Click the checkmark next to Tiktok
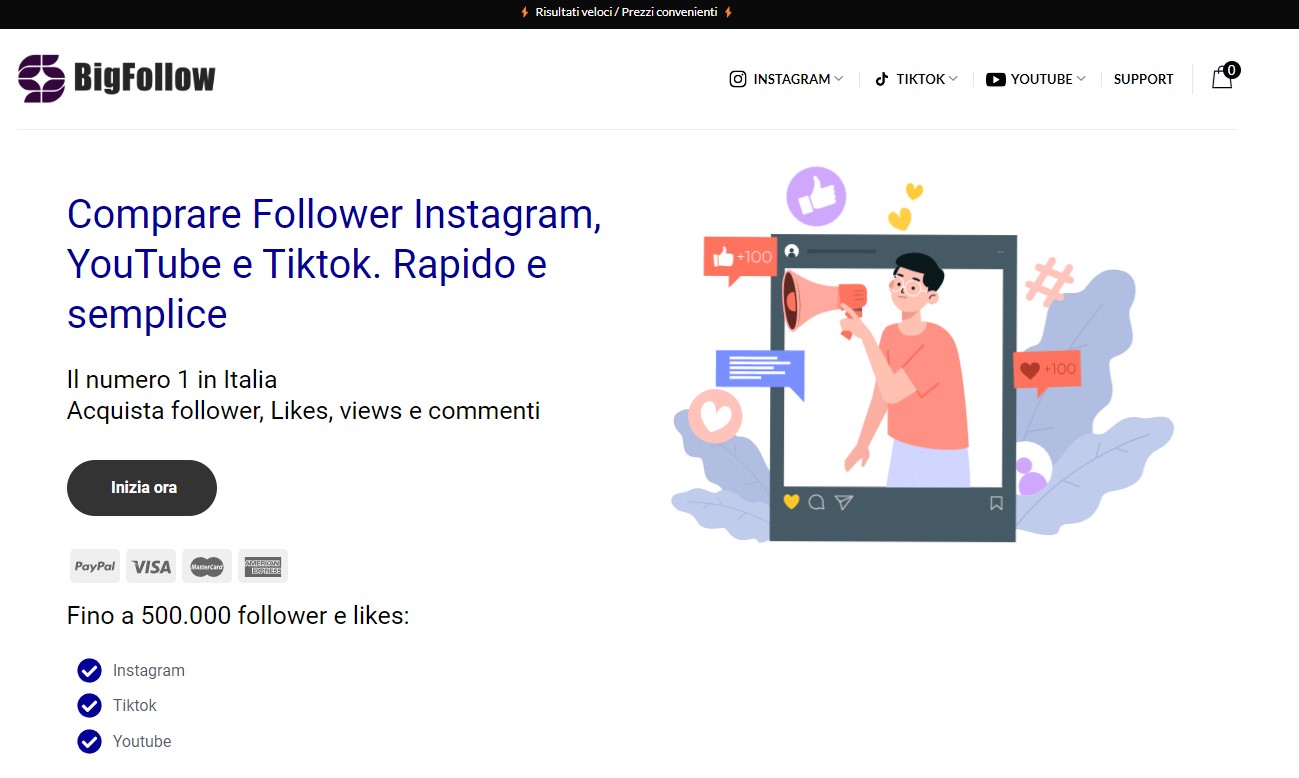The width and height of the screenshot is (1299, 778). (x=89, y=705)
